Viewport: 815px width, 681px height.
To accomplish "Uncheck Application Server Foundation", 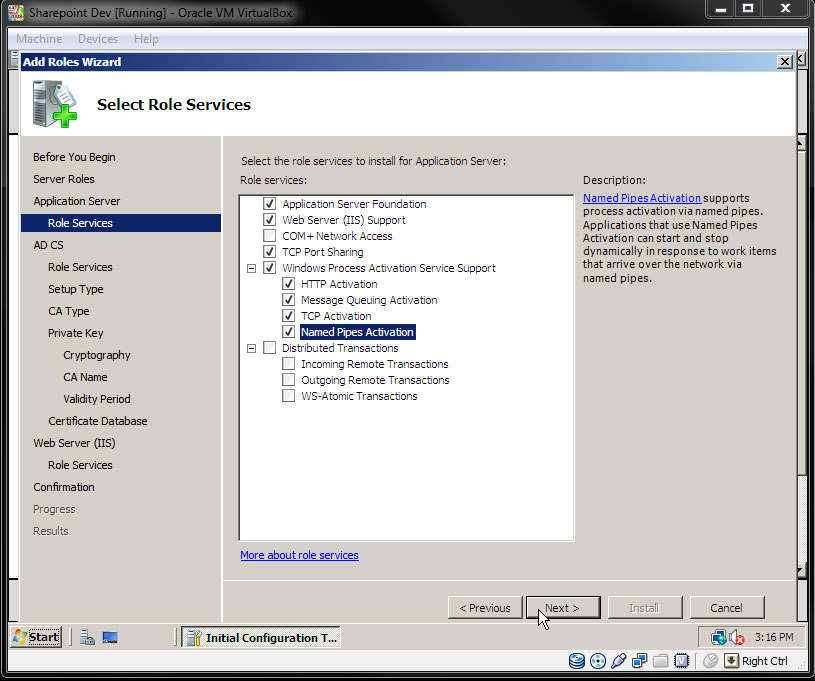I will [269, 204].
